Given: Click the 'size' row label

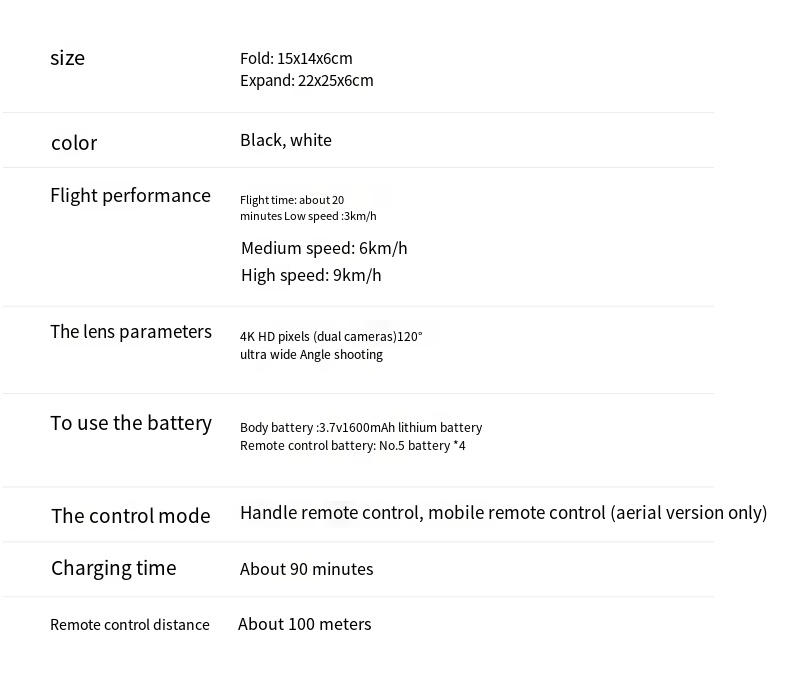Looking at the screenshot, I should pyautogui.click(x=67, y=58).
